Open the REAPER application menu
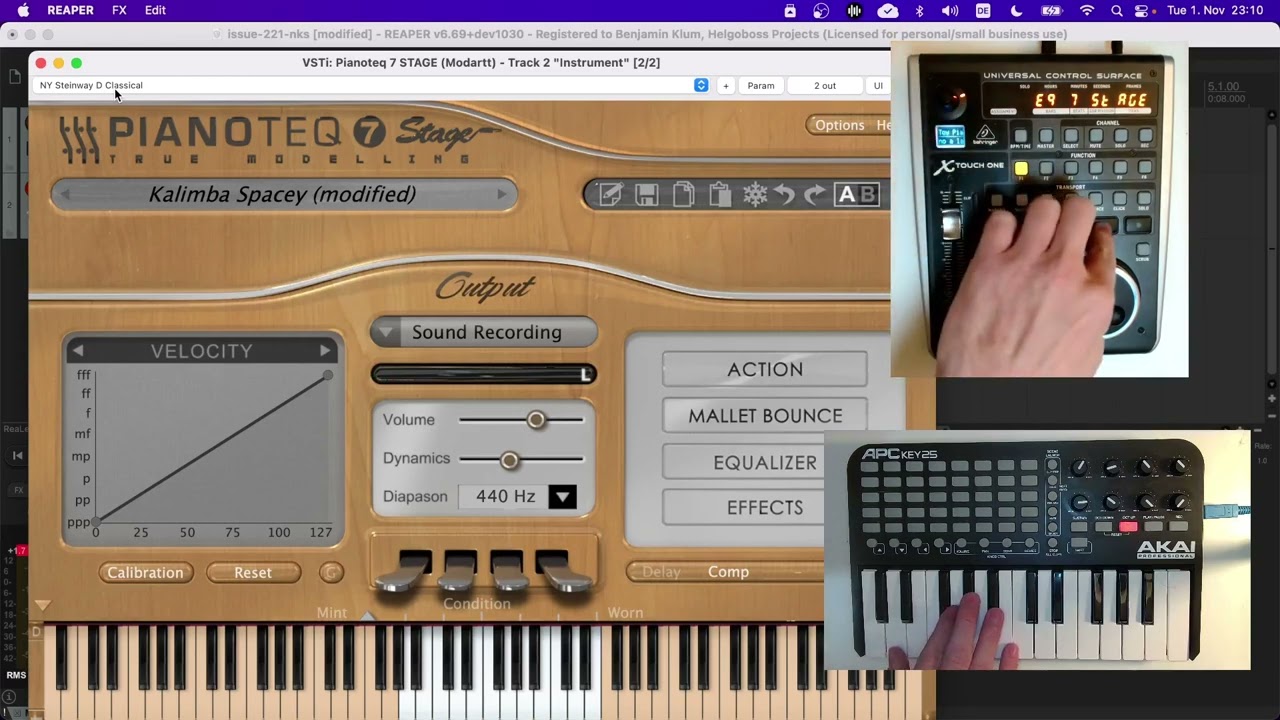This screenshot has height=720, width=1280. coord(70,10)
